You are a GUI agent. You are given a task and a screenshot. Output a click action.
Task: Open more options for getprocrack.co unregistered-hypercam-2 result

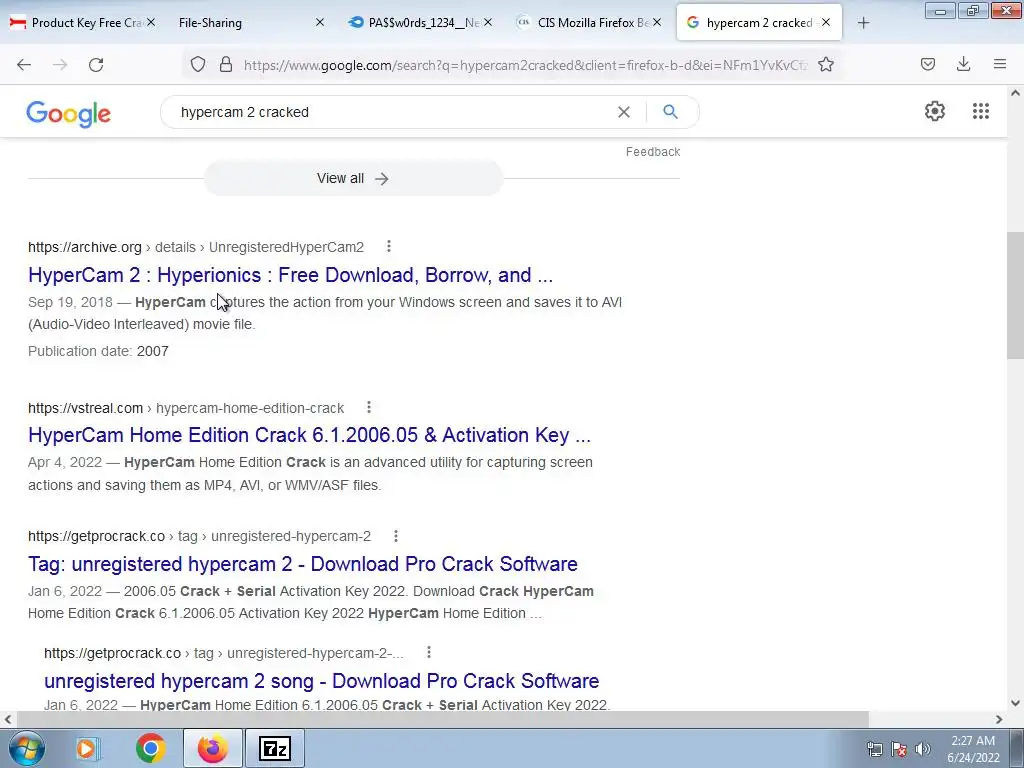396,536
